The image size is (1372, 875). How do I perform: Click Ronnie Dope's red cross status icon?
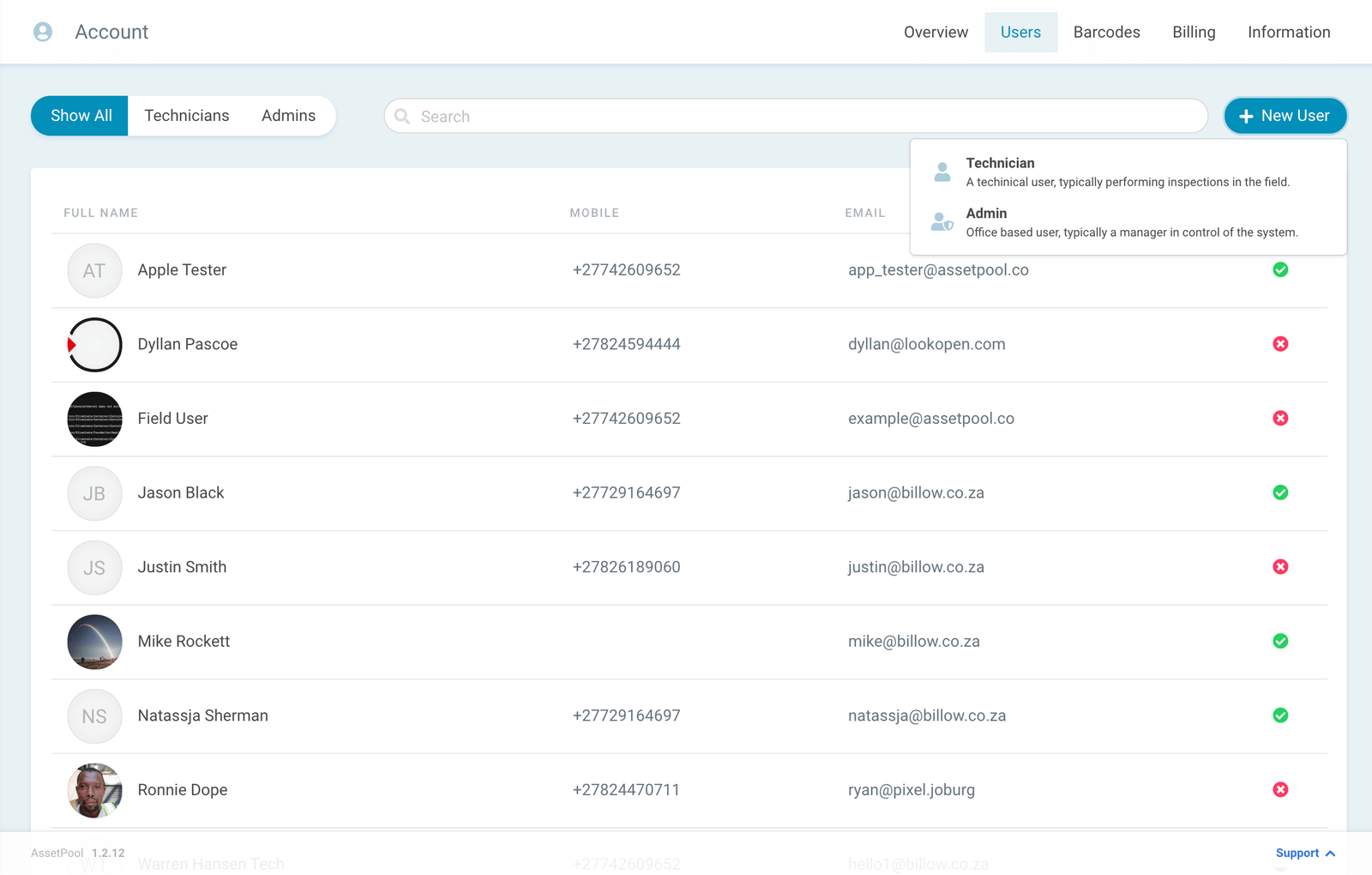click(x=1280, y=790)
